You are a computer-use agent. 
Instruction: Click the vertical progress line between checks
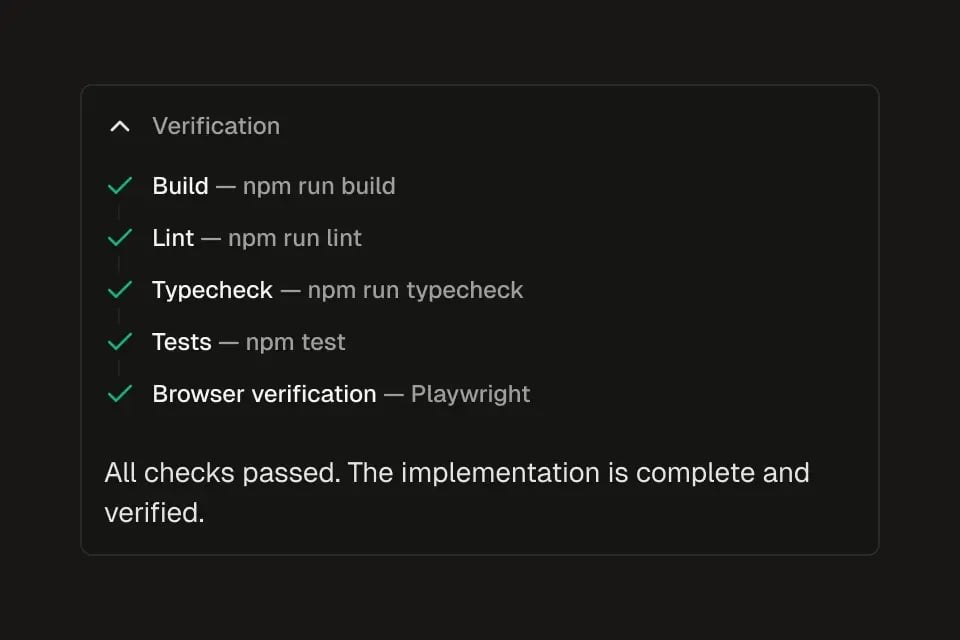tap(119, 211)
